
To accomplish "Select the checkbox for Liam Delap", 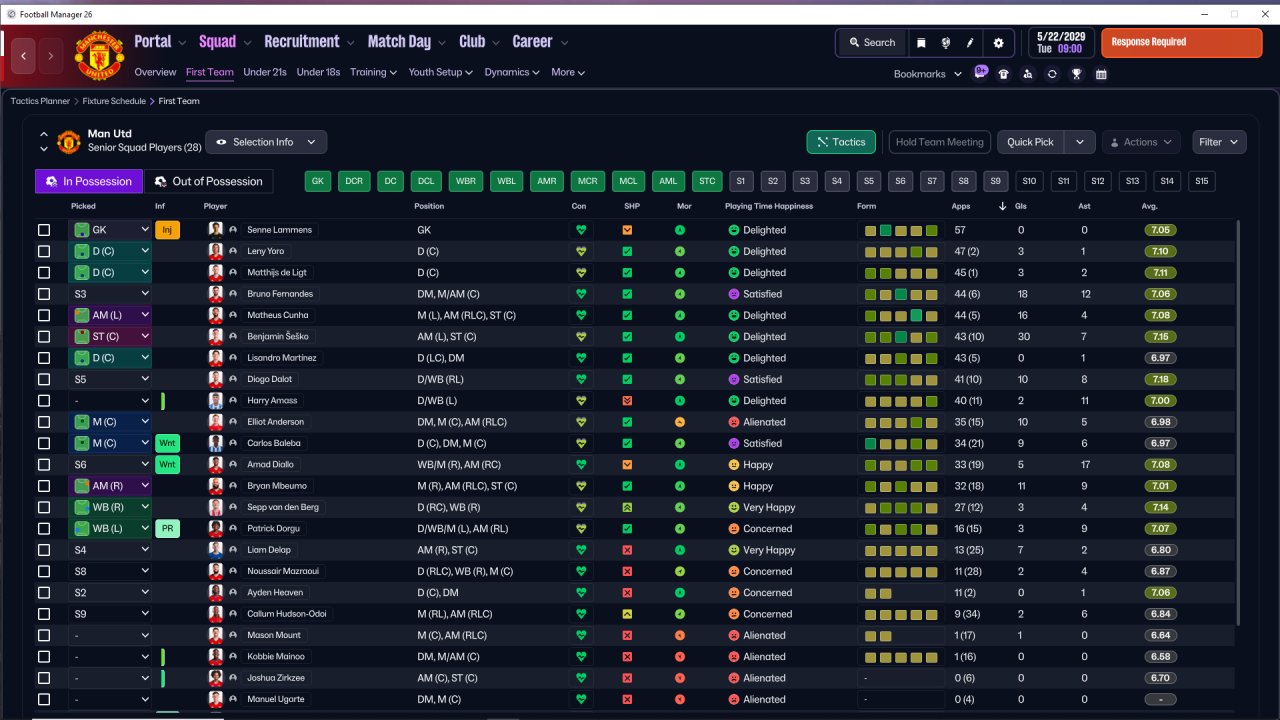I will click(x=44, y=550).
